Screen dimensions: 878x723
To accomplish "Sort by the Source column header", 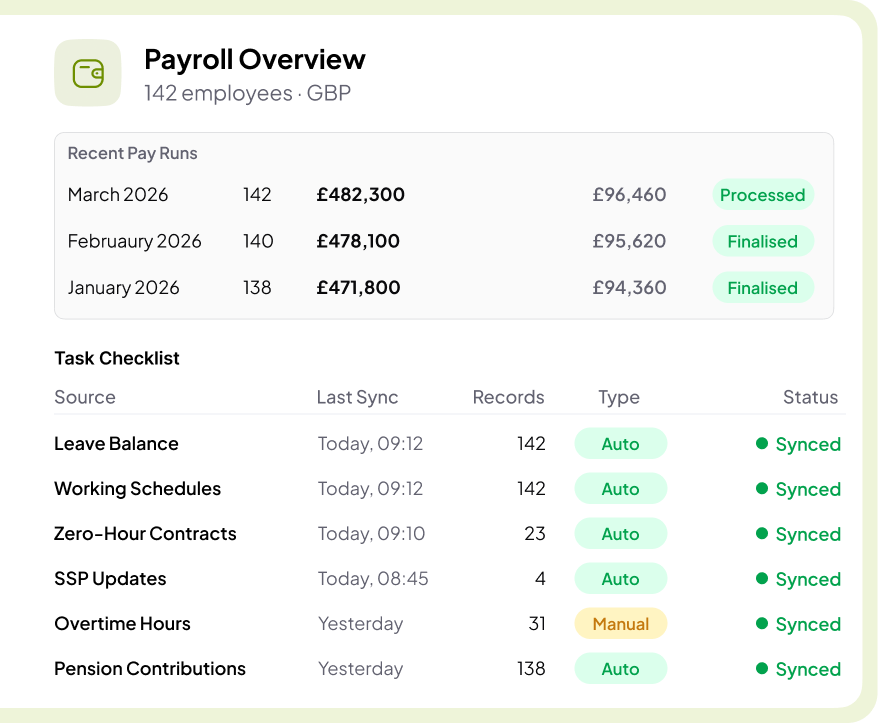I will tap(85, 397).
